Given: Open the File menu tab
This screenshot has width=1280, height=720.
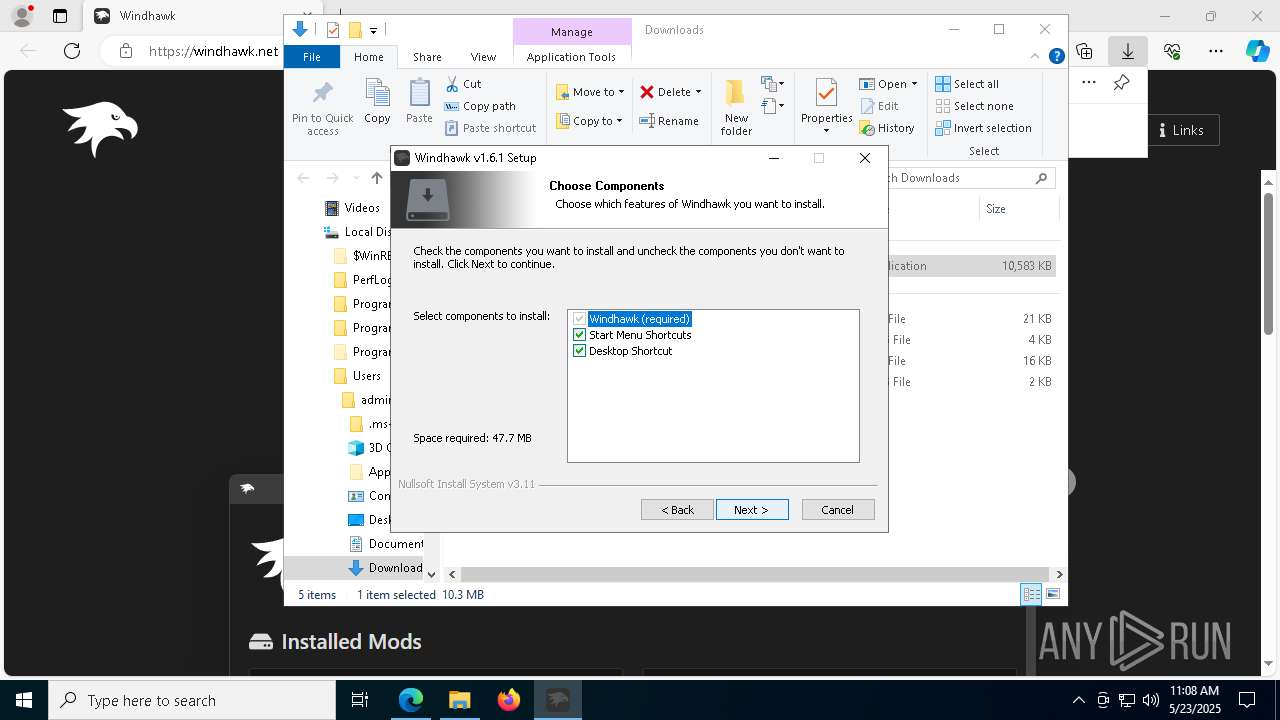Looking at the screenshot, I should coord(312,57).
